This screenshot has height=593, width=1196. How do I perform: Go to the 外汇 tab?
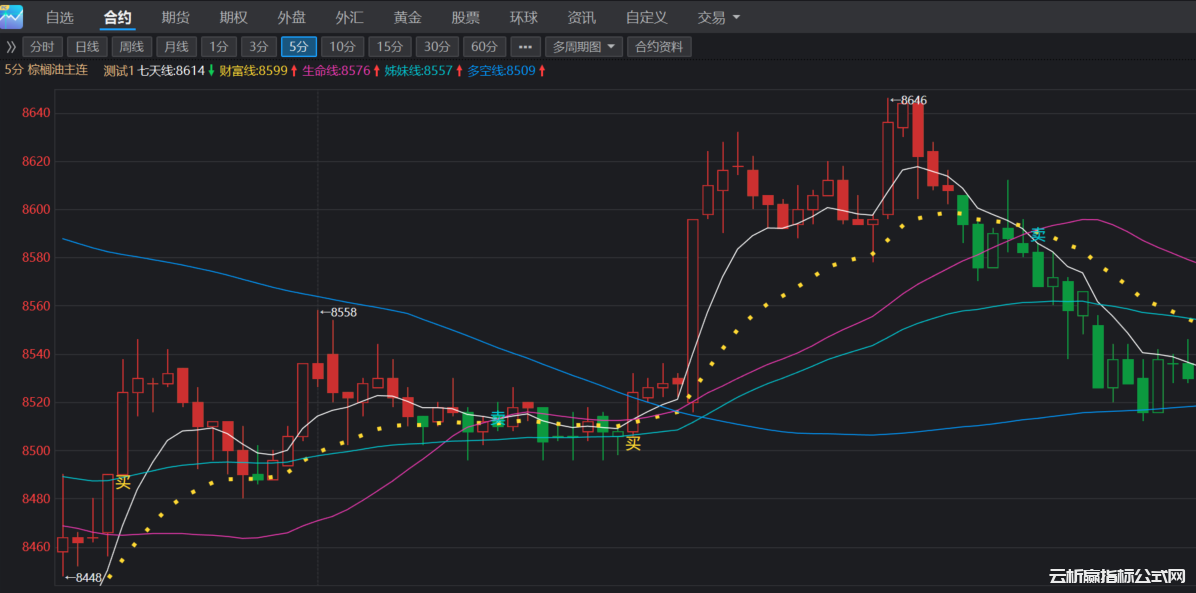(x=349, y=17)
